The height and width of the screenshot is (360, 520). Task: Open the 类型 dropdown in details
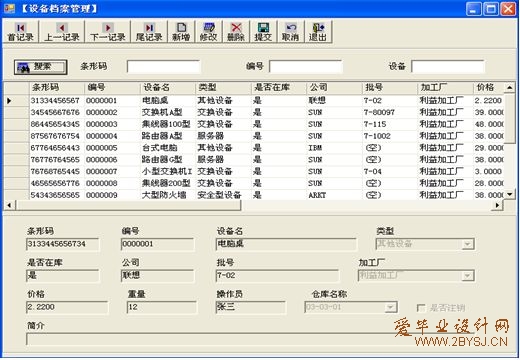467,244
